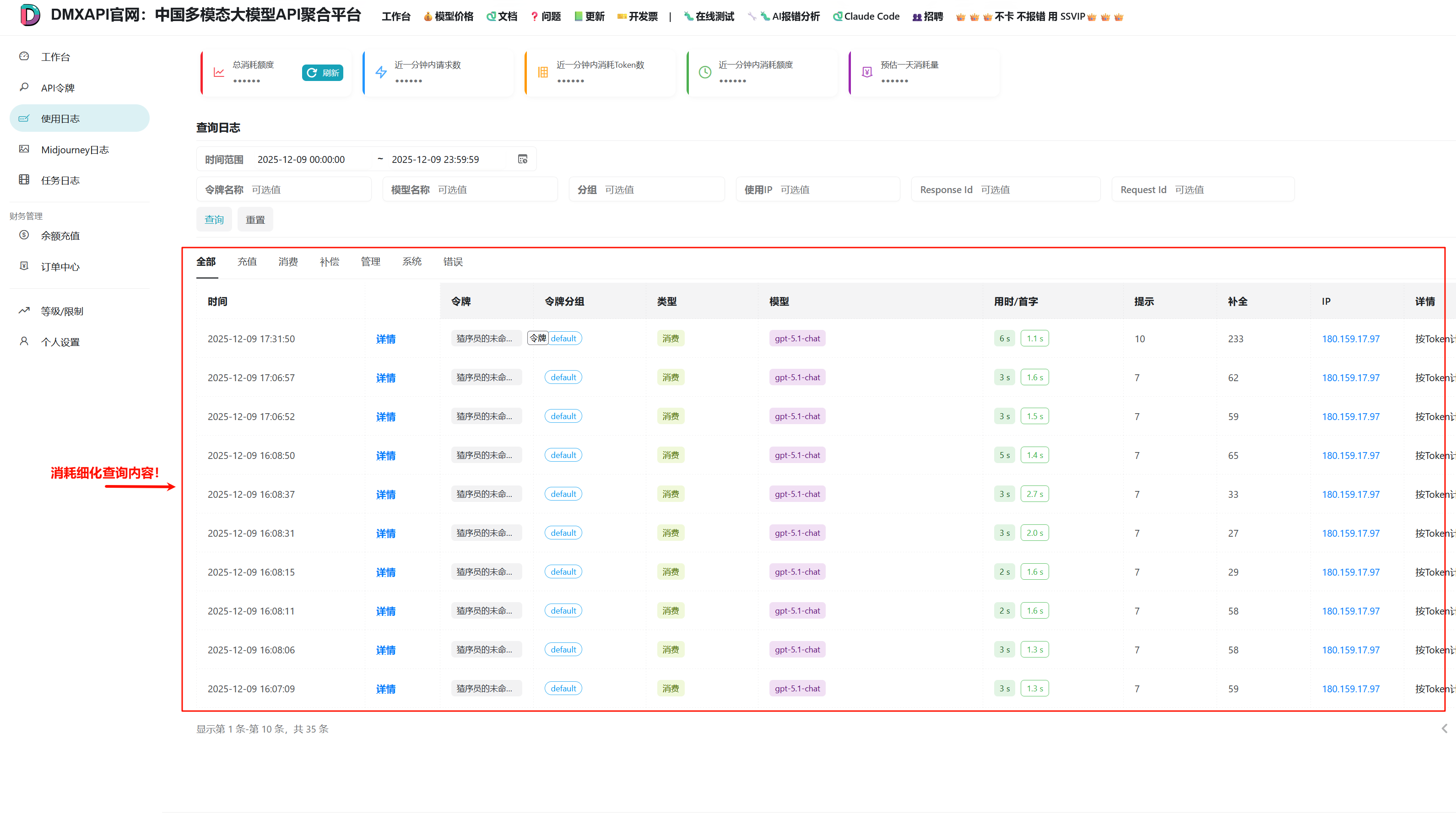
Task: Click the 等级/限制 trend arrow icon
Action: pyautogui.click(x=24, y=311)
